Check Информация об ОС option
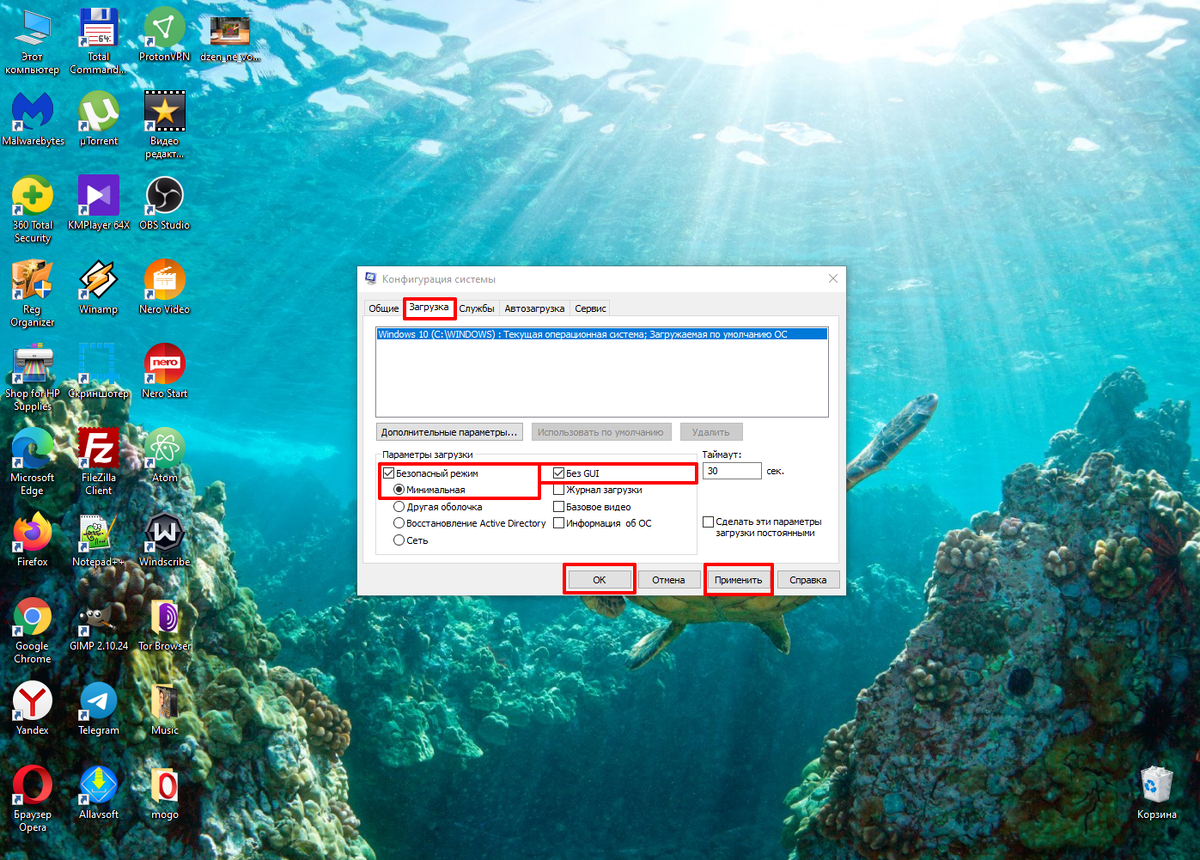 coord(559,523)
